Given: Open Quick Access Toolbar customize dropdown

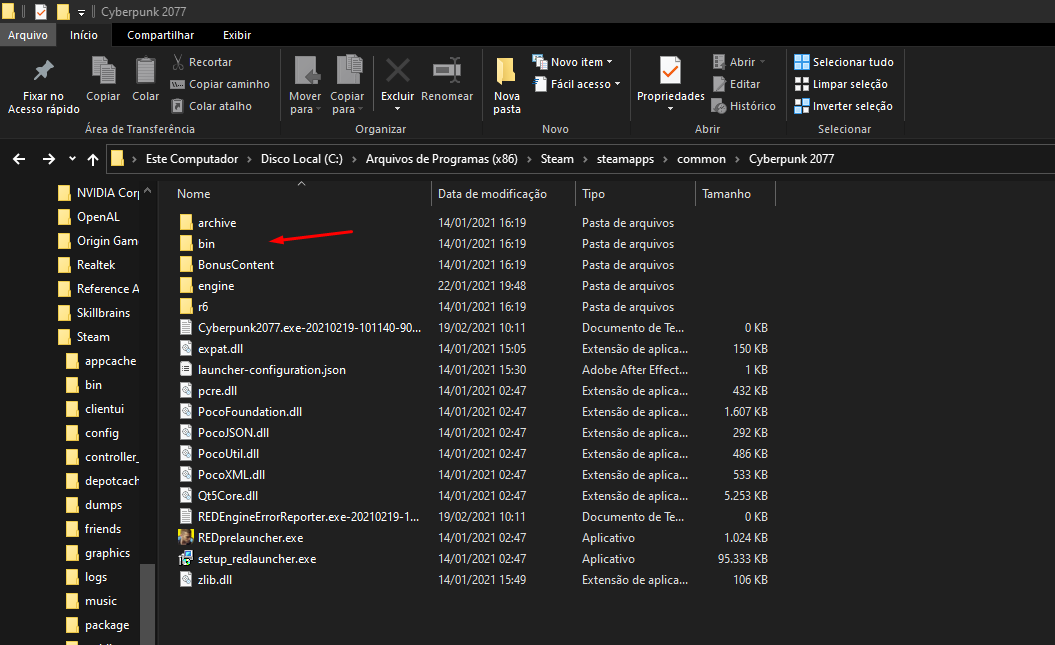Looking at the screenshot, I should pyautogui.click(x=81, y=12).
